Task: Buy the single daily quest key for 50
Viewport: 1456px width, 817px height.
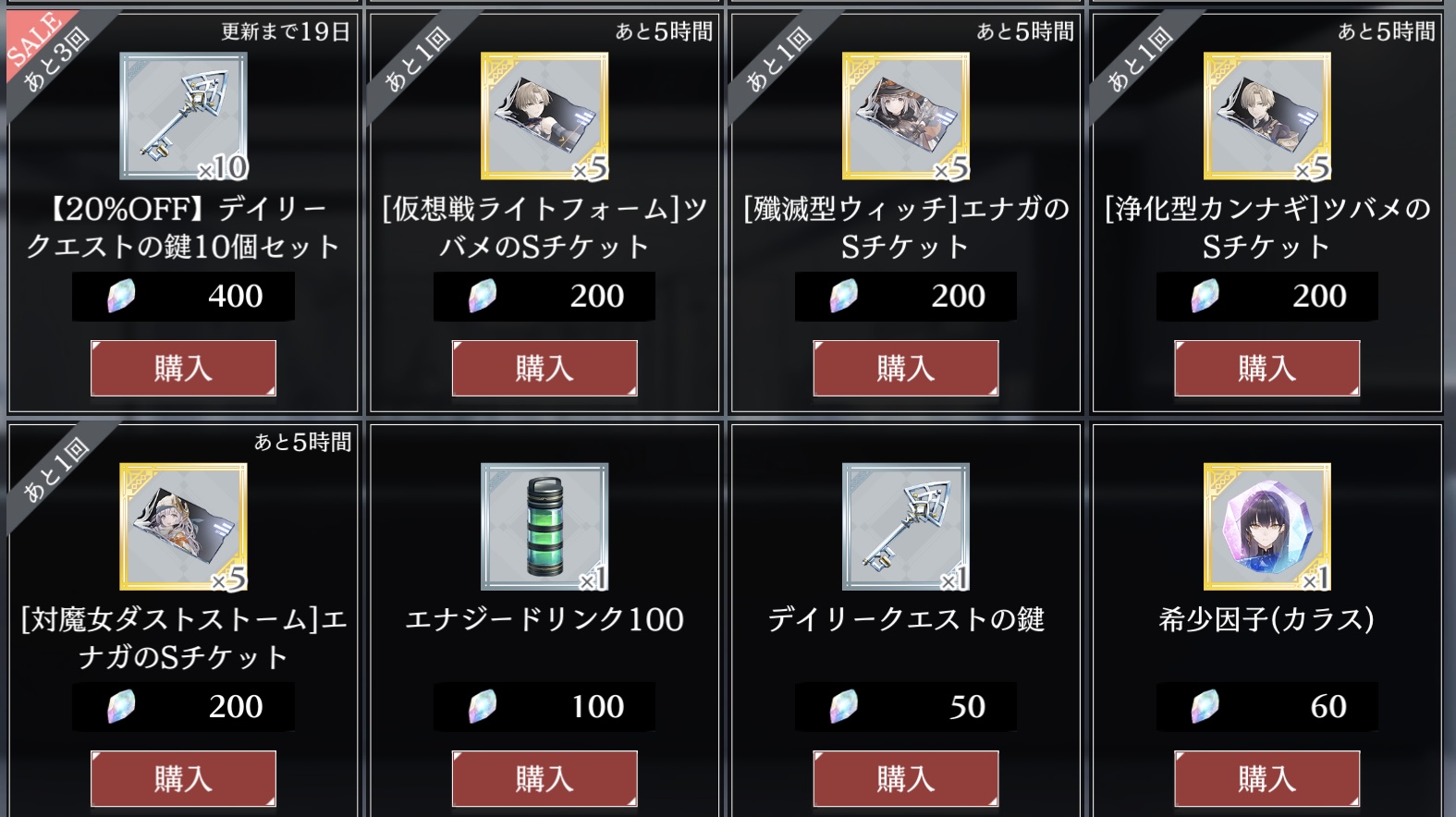Action: click(906, 778)
